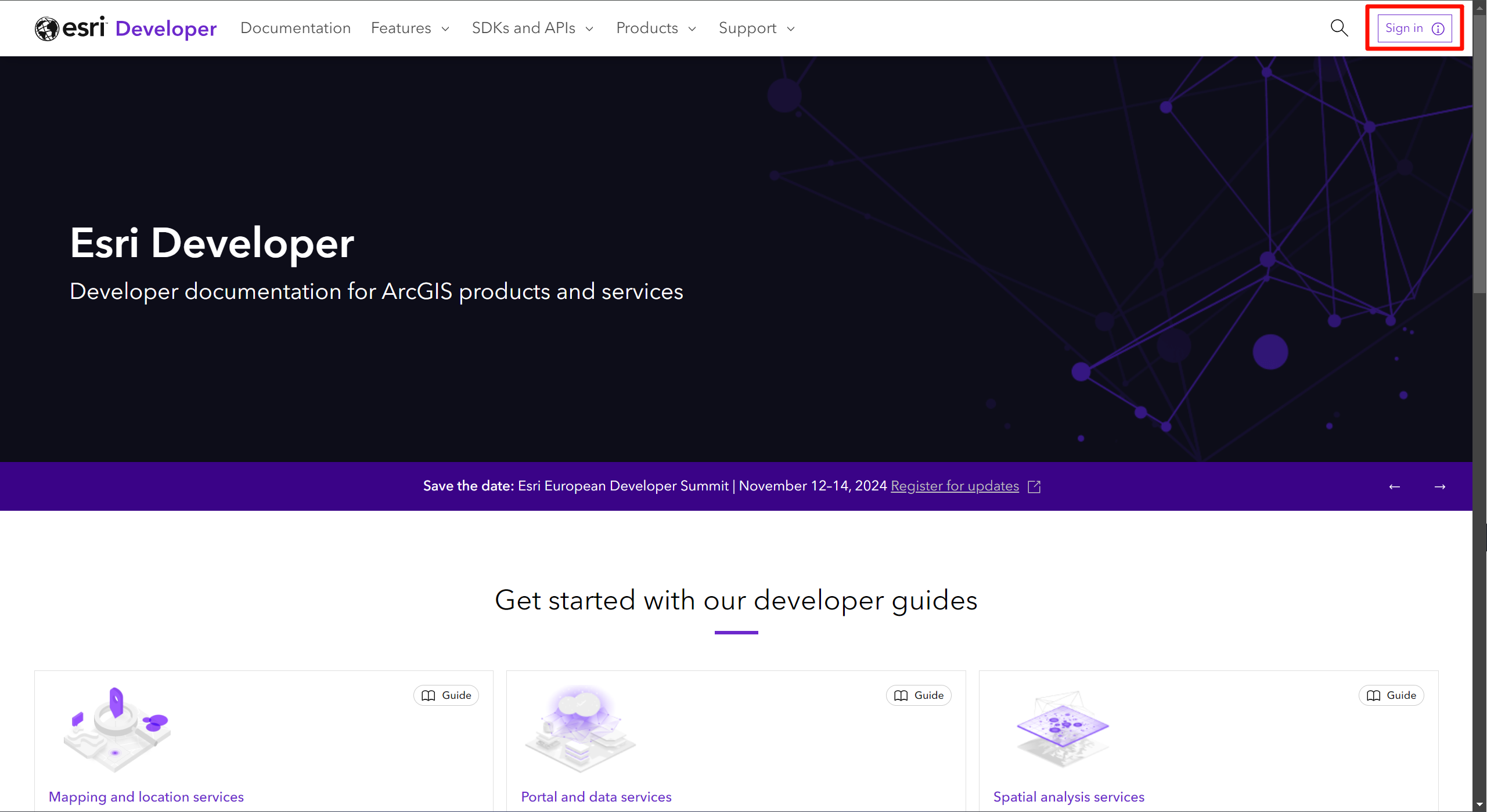
Task: Click the page vertical scrollbar thumb
Action: tap(1479, 154)
